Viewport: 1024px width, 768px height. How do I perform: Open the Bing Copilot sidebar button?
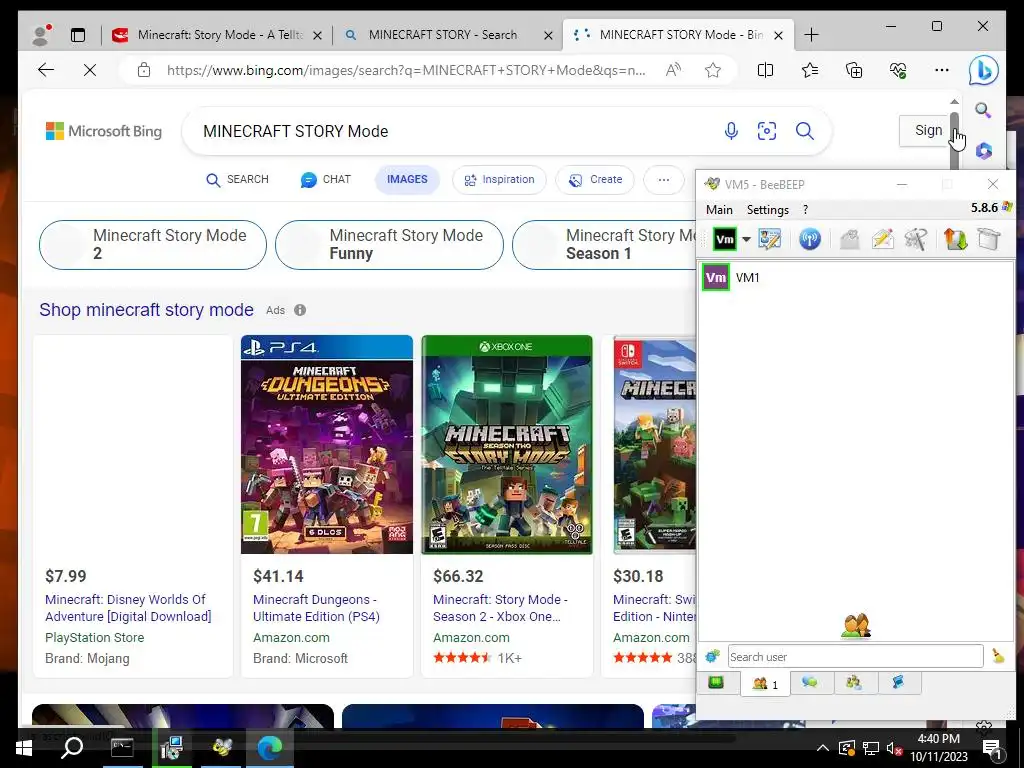(x=984, y=71)
